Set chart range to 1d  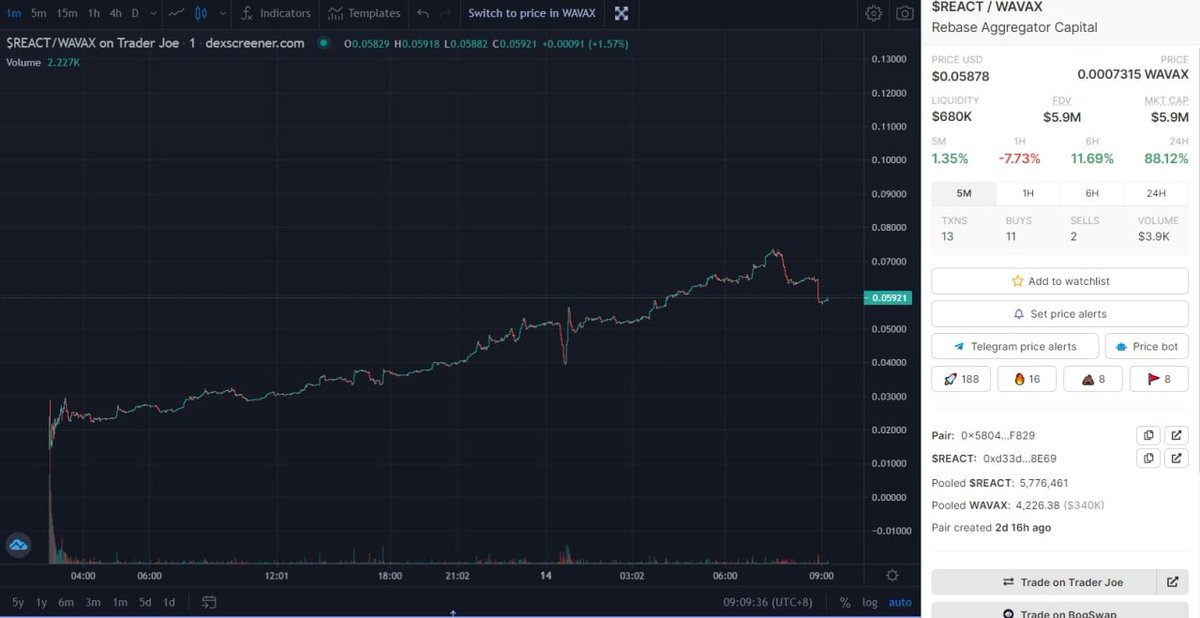click(169, 602)
